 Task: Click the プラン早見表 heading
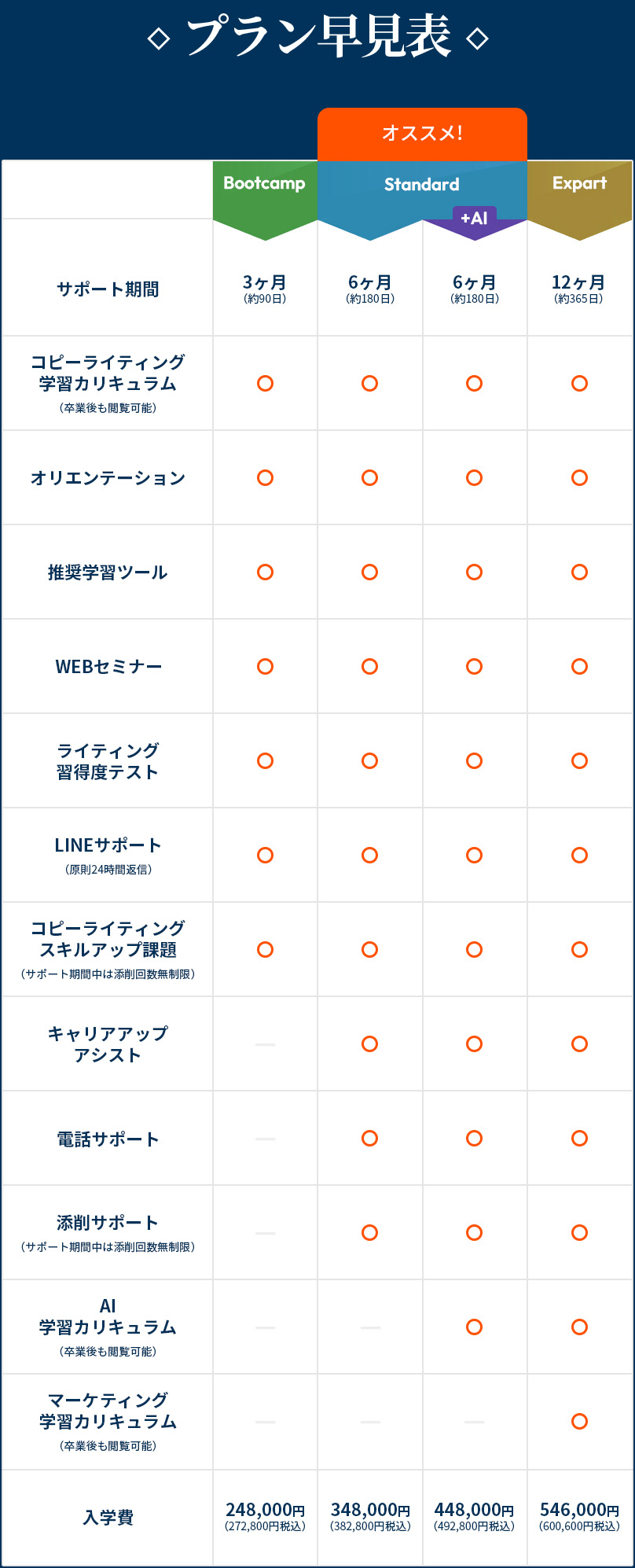[x=317, y=37]
